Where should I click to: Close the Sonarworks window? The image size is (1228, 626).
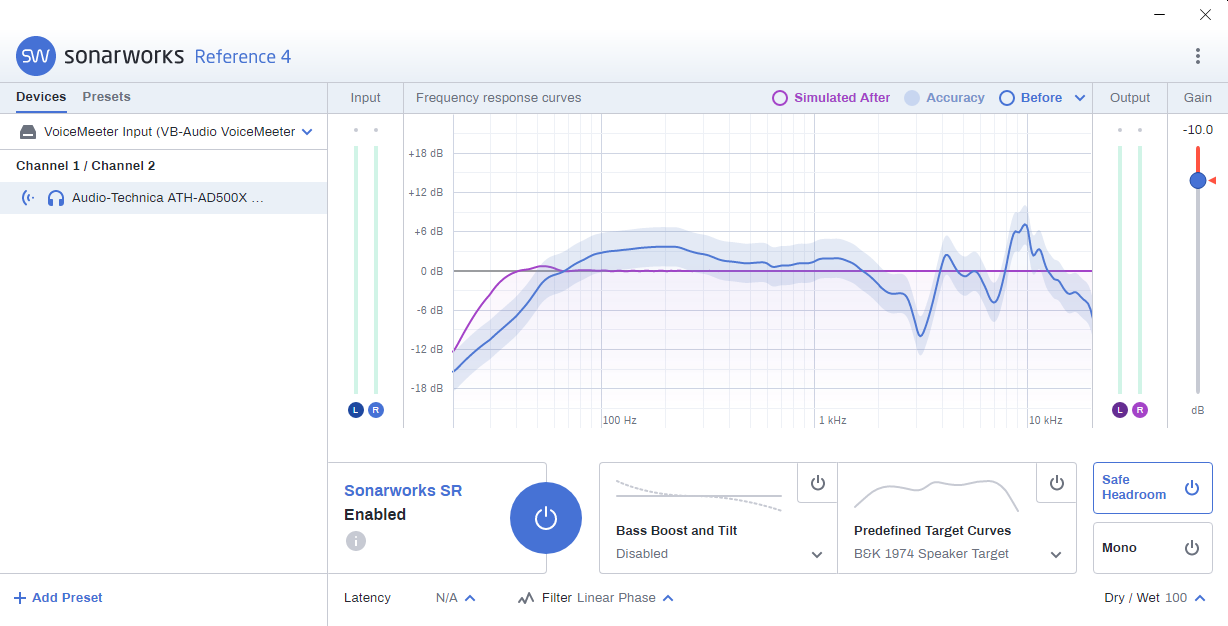1205,15
